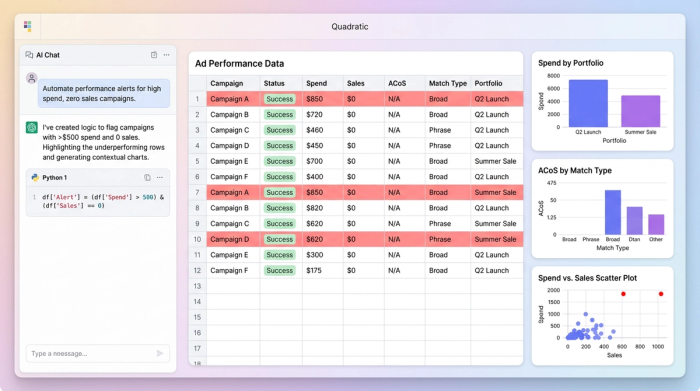Click the tallest bar in ACoS by Match Type chart
Screen dimensions: 700x391
[612, 212]
